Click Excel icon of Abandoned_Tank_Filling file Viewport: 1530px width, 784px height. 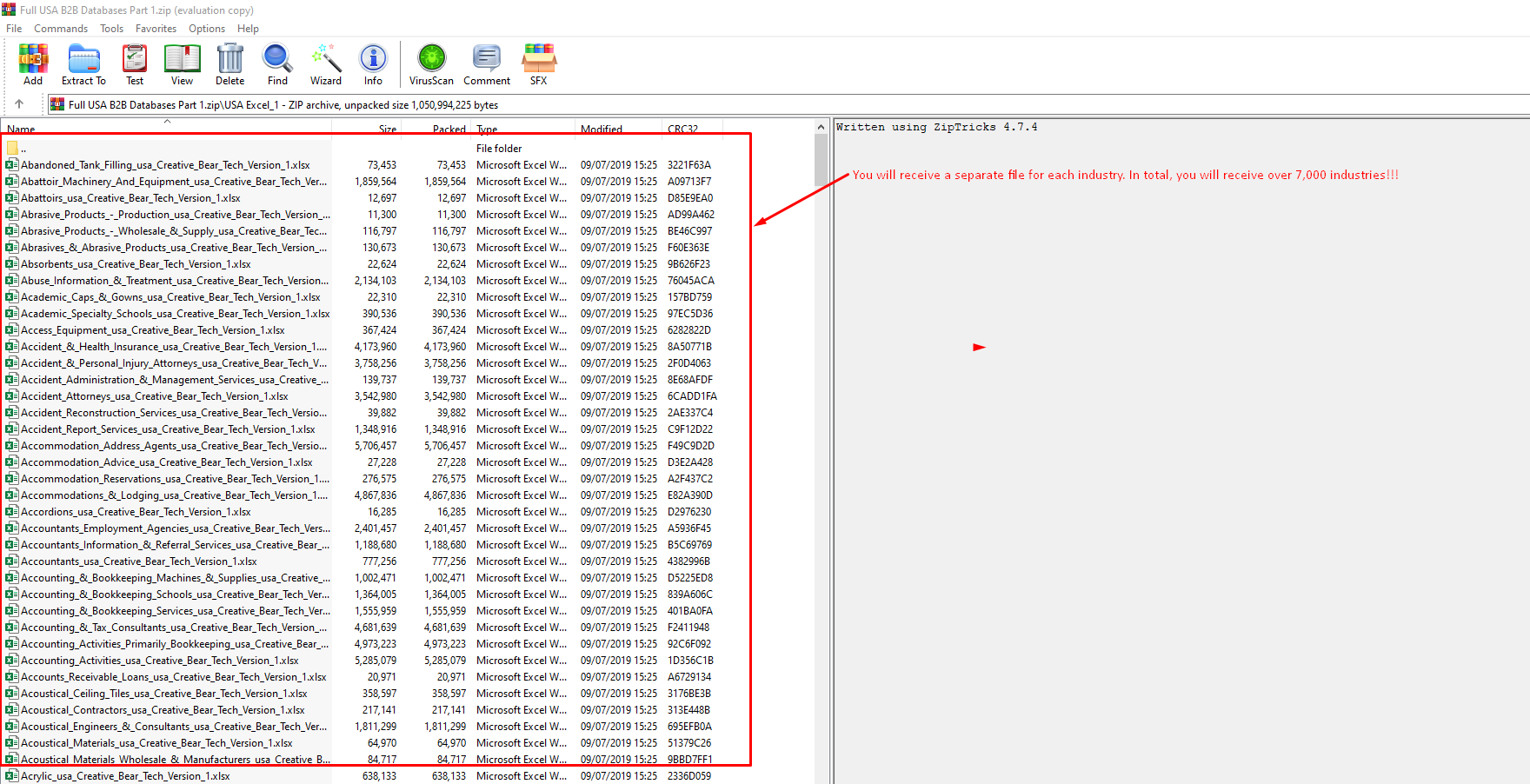[x=12, y=164]
